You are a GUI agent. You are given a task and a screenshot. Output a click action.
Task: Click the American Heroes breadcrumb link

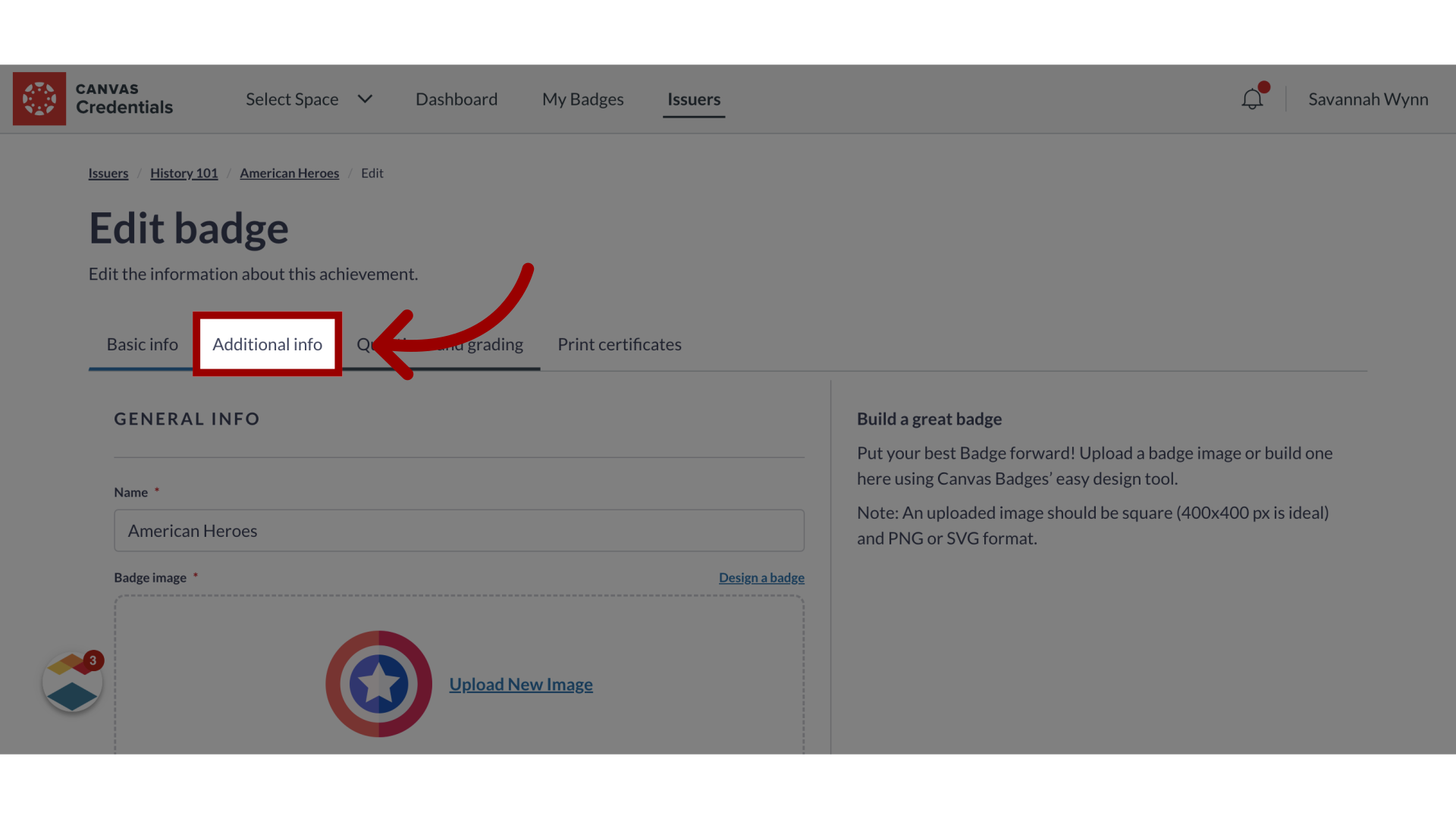click(289, 172)
